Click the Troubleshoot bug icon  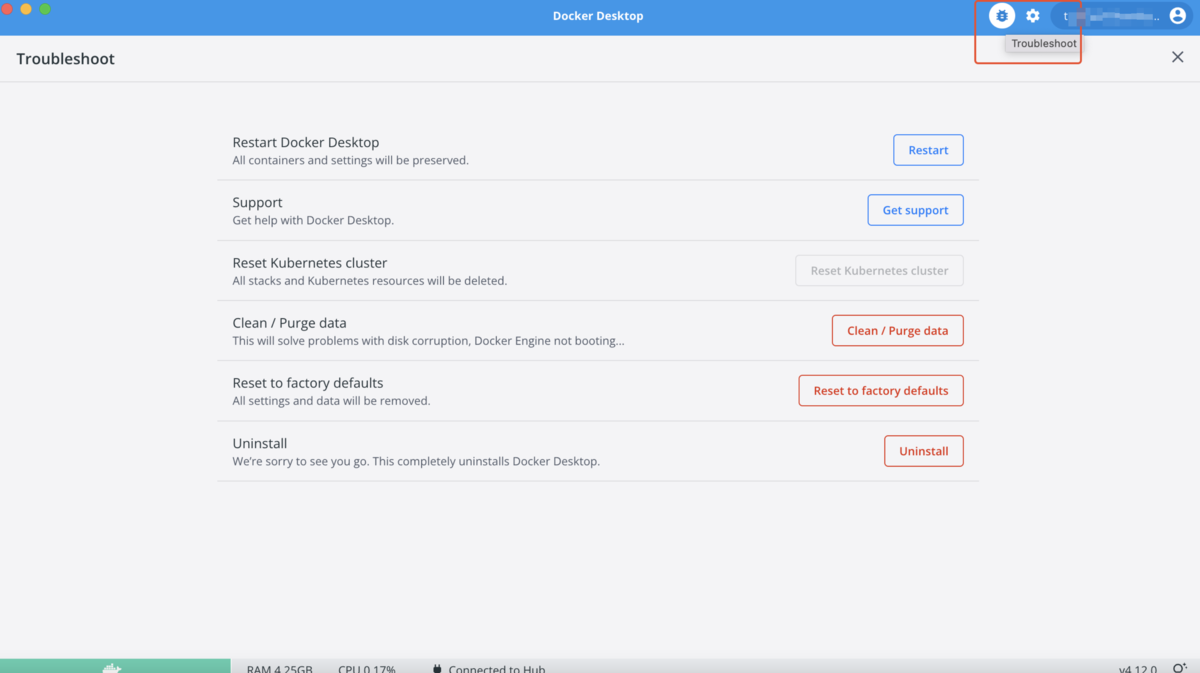[1002, 16]
